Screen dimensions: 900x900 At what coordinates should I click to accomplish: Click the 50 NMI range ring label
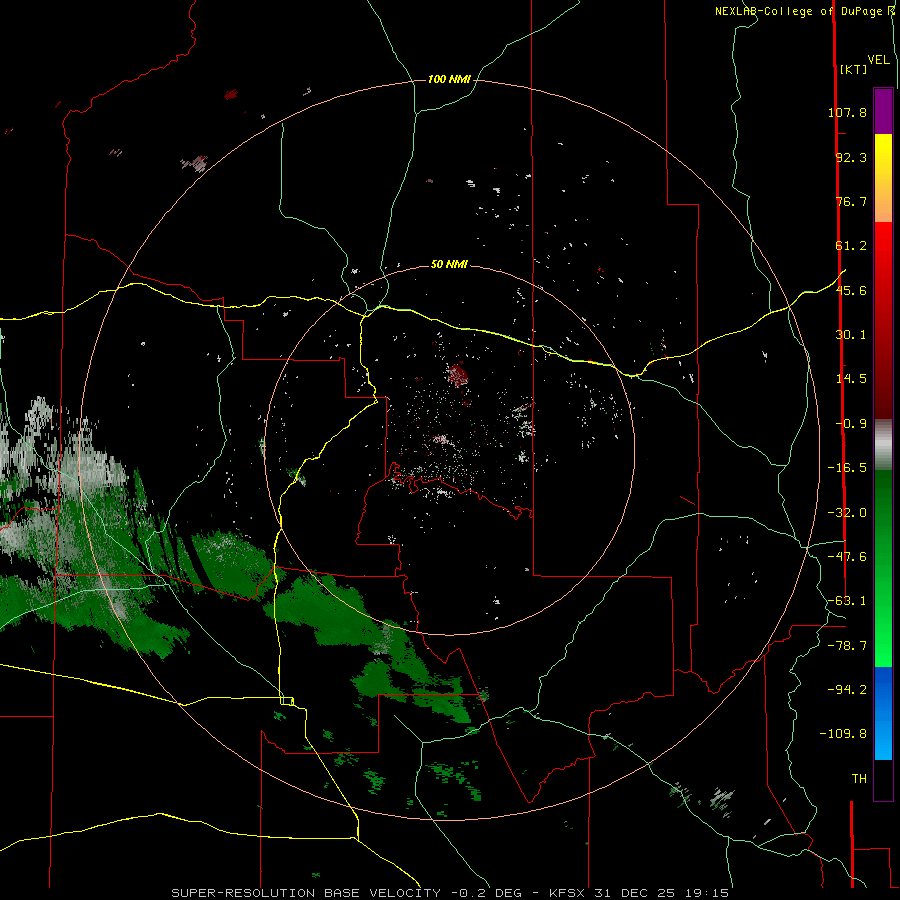click(x=449, y=264)
